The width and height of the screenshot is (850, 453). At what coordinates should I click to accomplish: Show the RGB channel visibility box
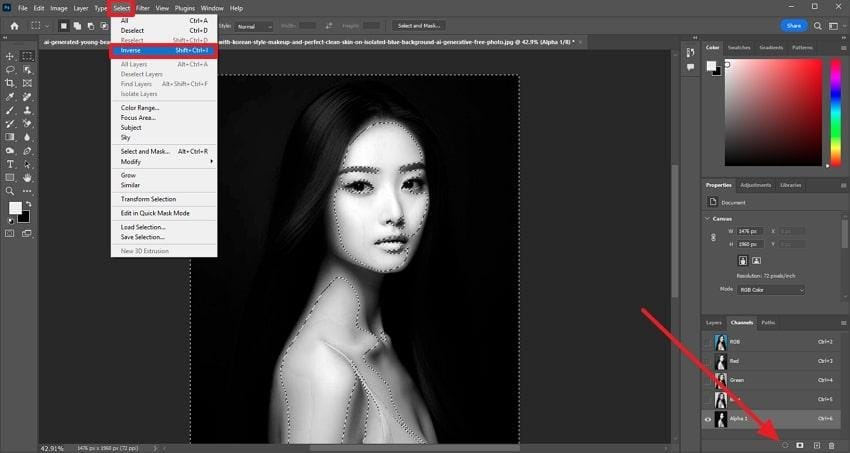pyautogui.click(x=707, y=342)
